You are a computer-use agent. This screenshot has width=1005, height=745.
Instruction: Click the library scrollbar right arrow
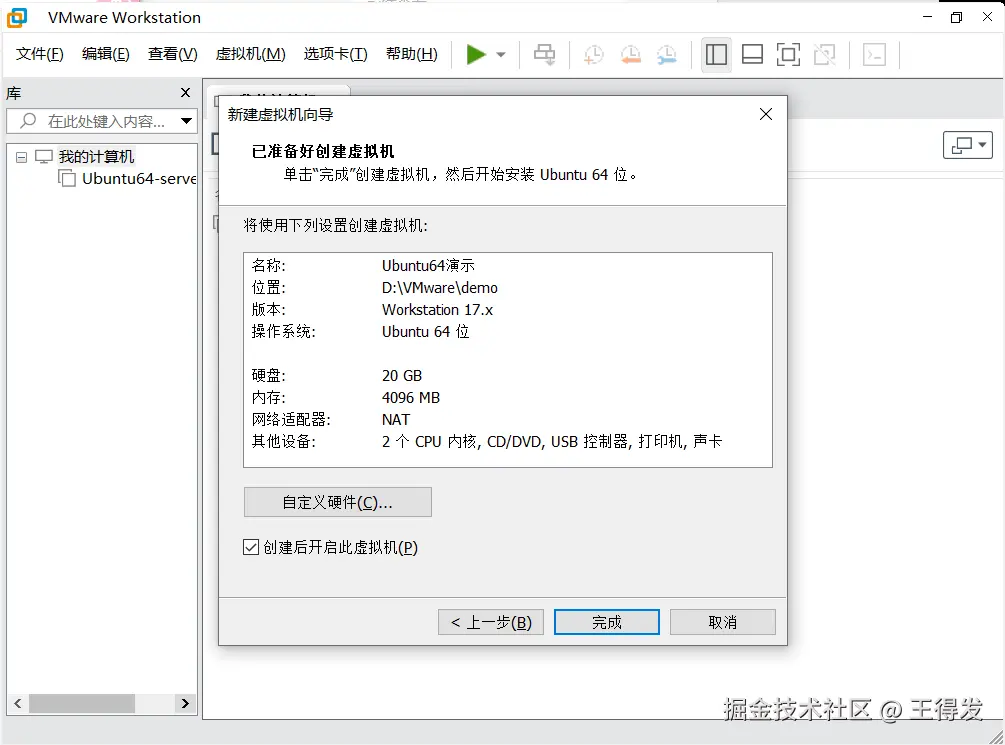(x=185, y=703)
